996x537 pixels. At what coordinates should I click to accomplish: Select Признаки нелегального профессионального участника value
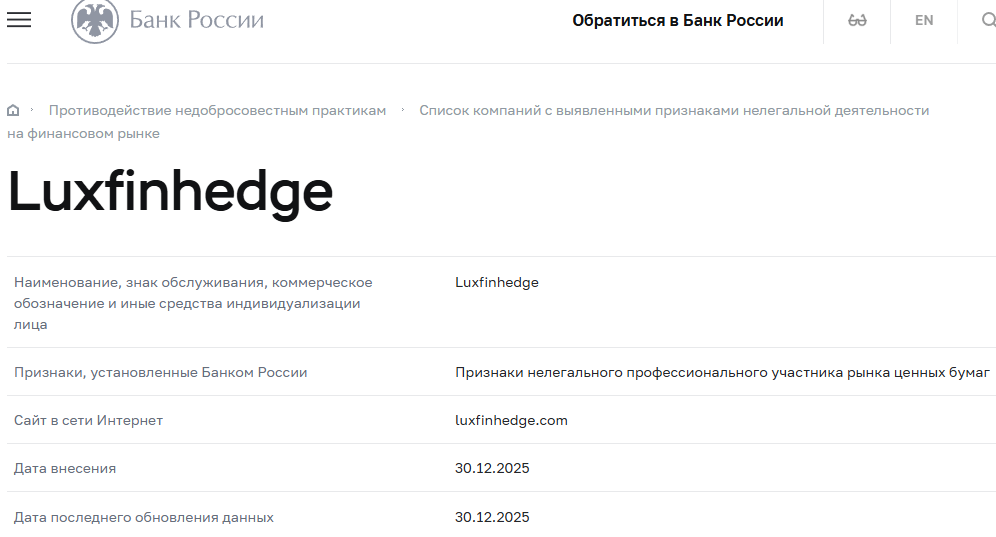(722, 372)
